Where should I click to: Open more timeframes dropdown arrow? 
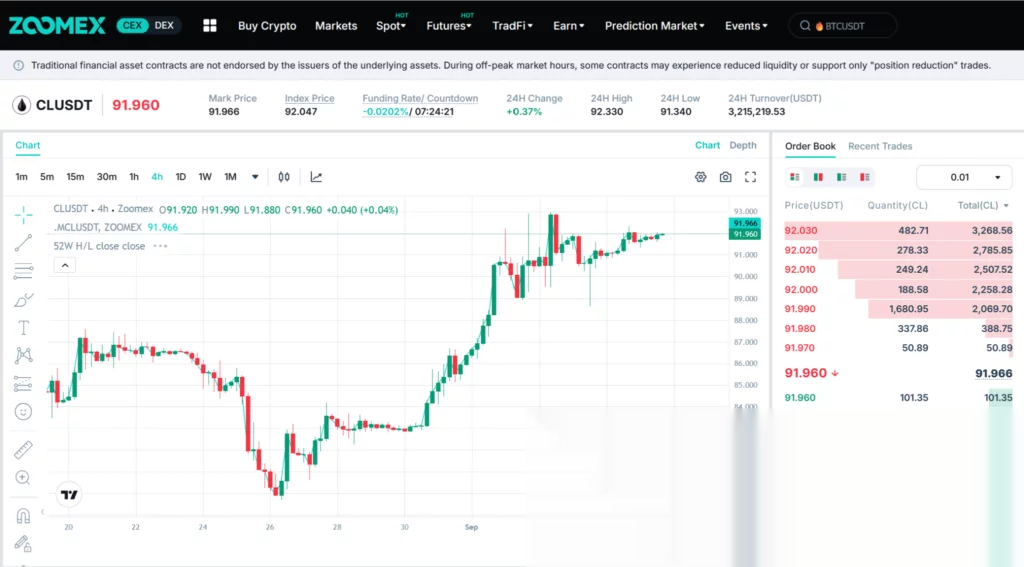255,177
